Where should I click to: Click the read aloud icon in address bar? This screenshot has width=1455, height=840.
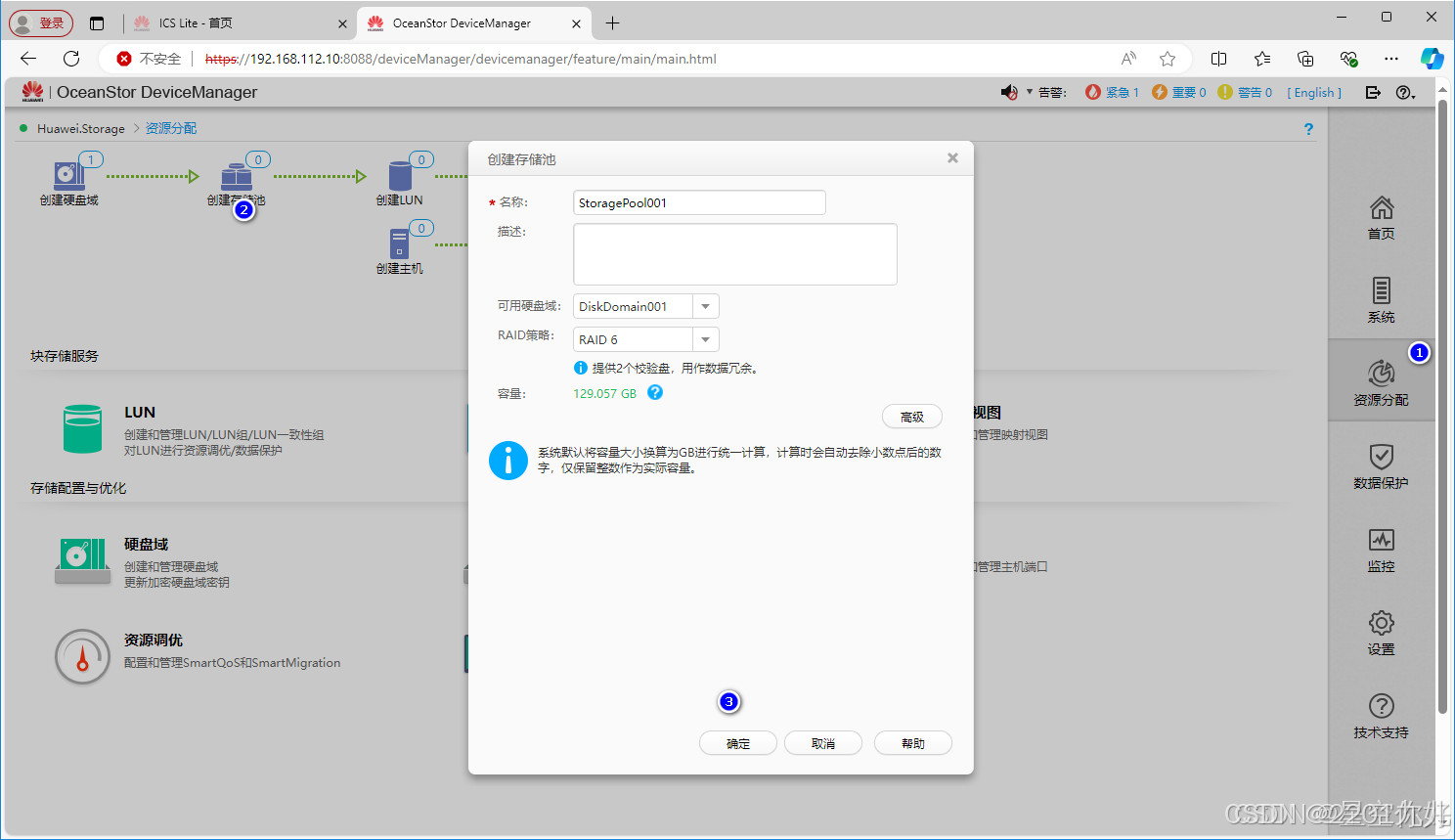click(x=1128, y=59)
